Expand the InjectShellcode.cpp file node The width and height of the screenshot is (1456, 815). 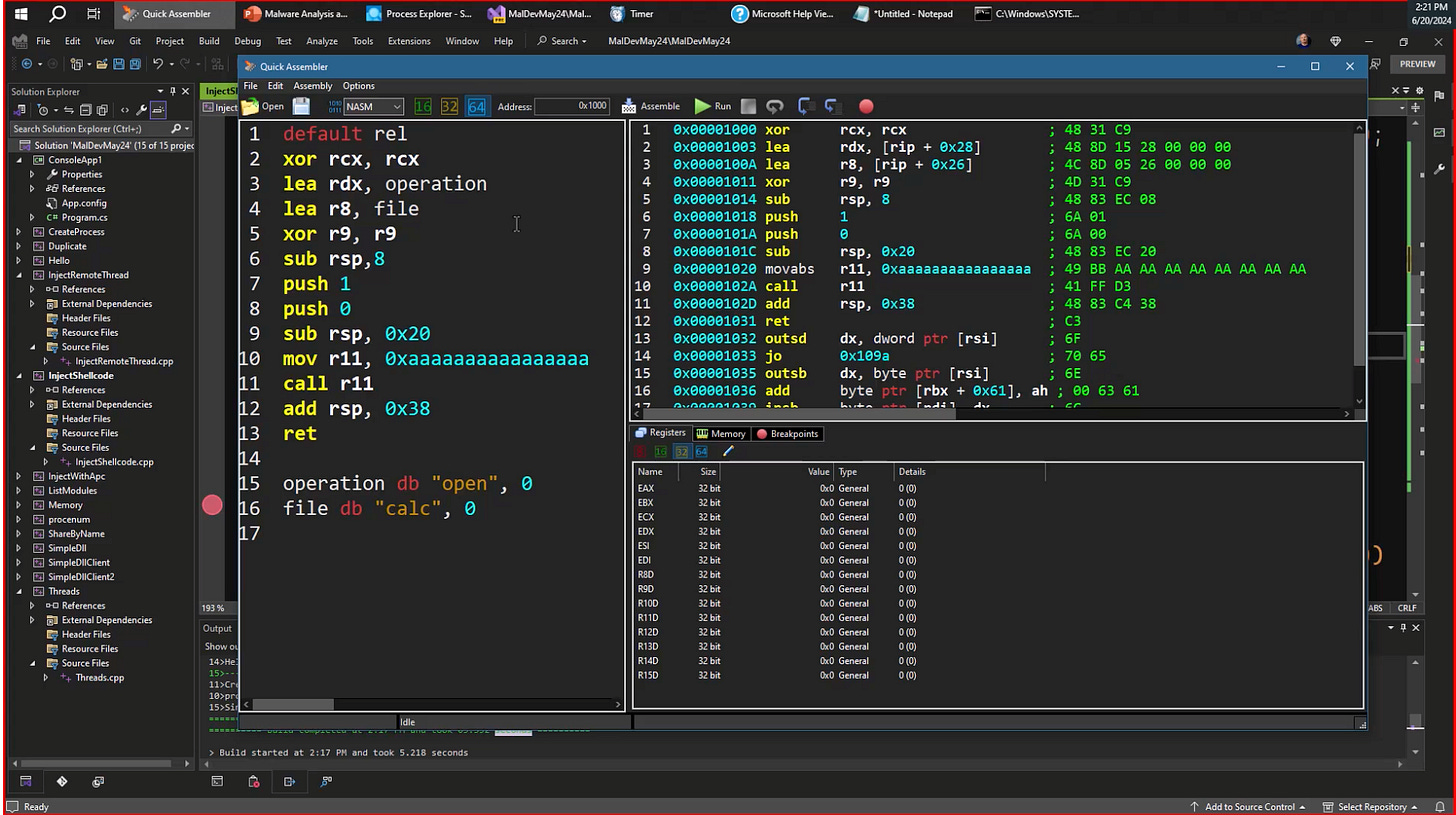(x=46, y=462)
